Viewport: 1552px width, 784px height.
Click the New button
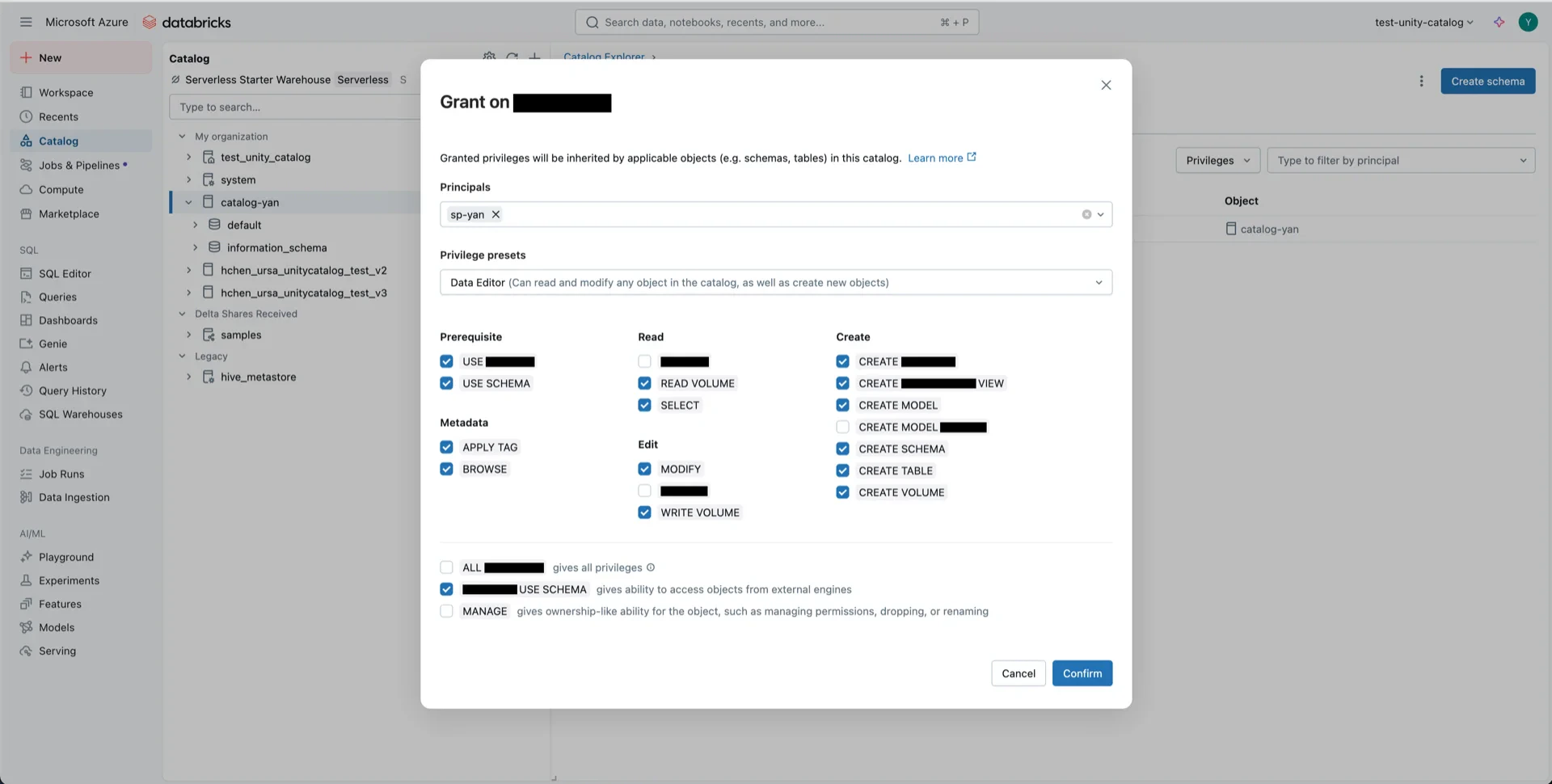pos(81,57)
